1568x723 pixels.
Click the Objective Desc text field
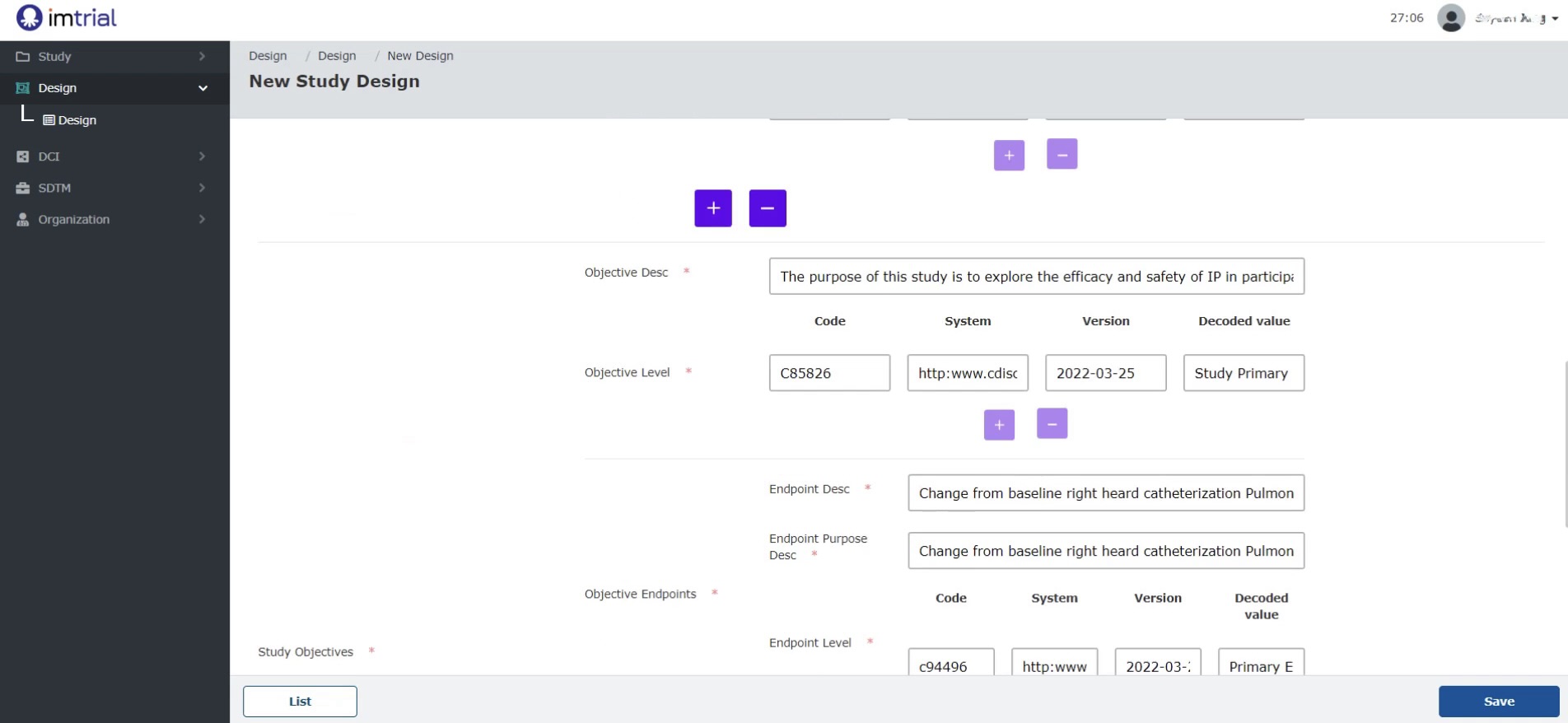1037,277
